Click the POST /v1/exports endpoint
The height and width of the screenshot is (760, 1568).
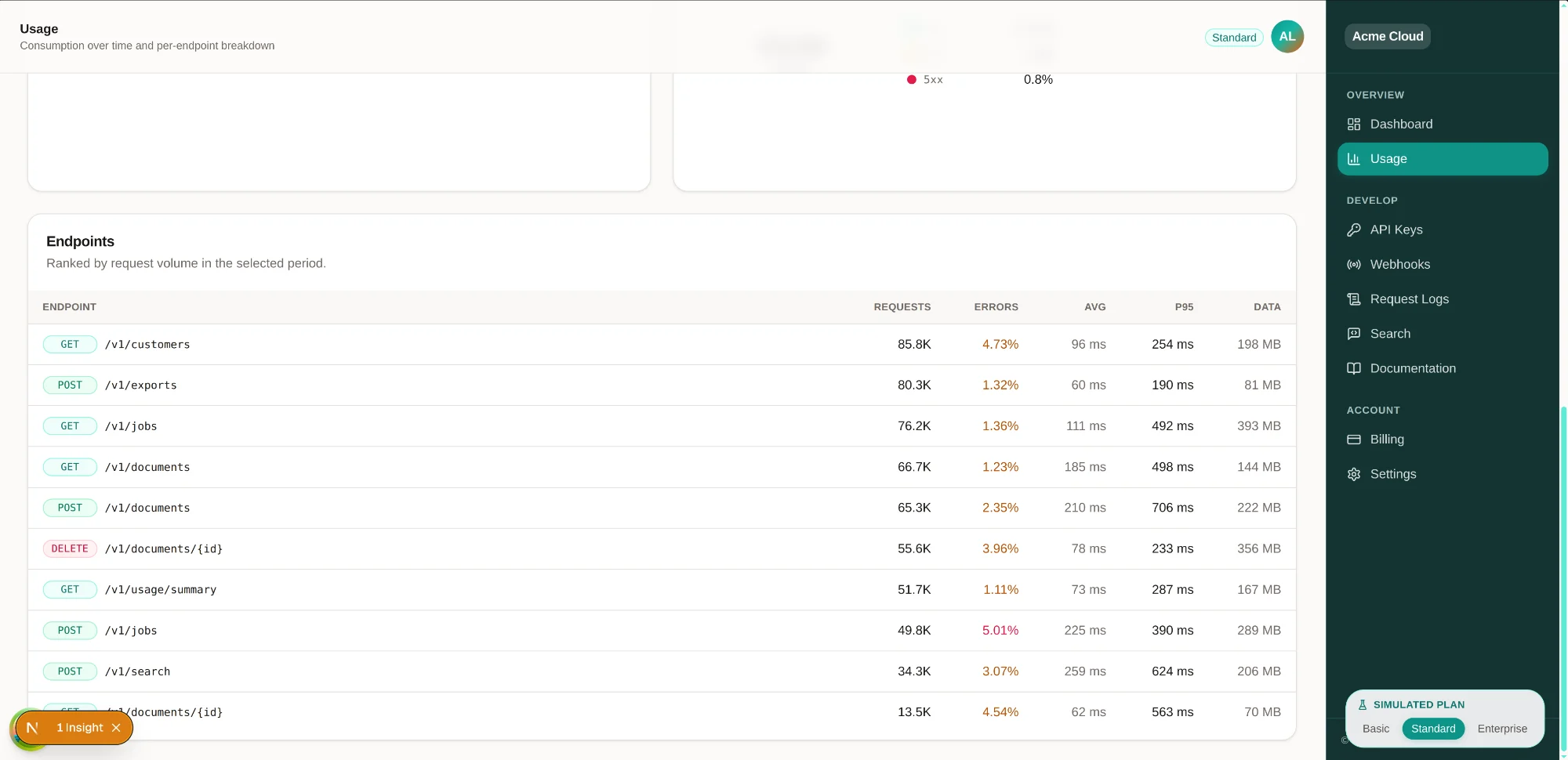click(x=140, y=385)
